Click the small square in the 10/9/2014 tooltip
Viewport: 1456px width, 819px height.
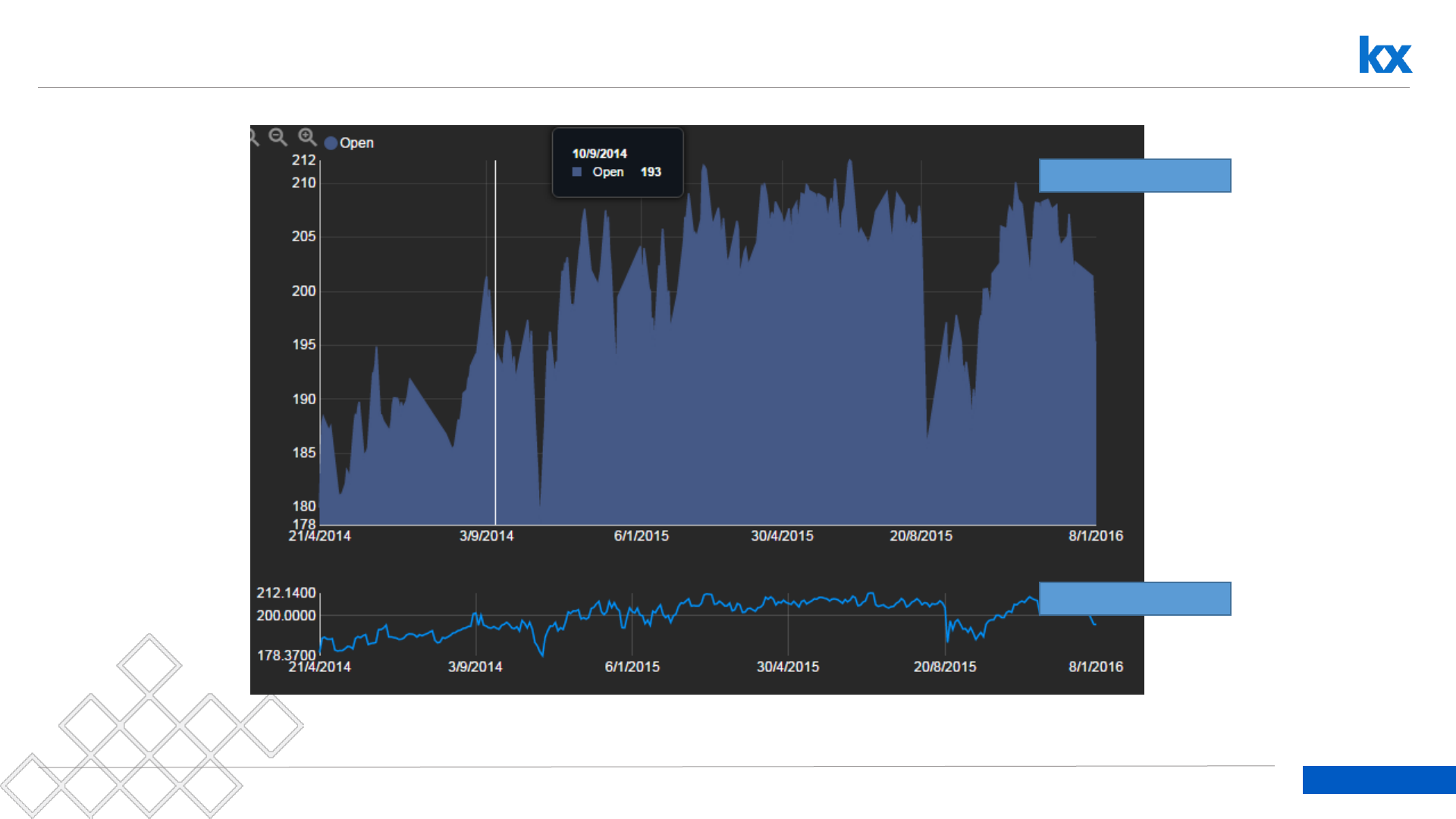576,172
